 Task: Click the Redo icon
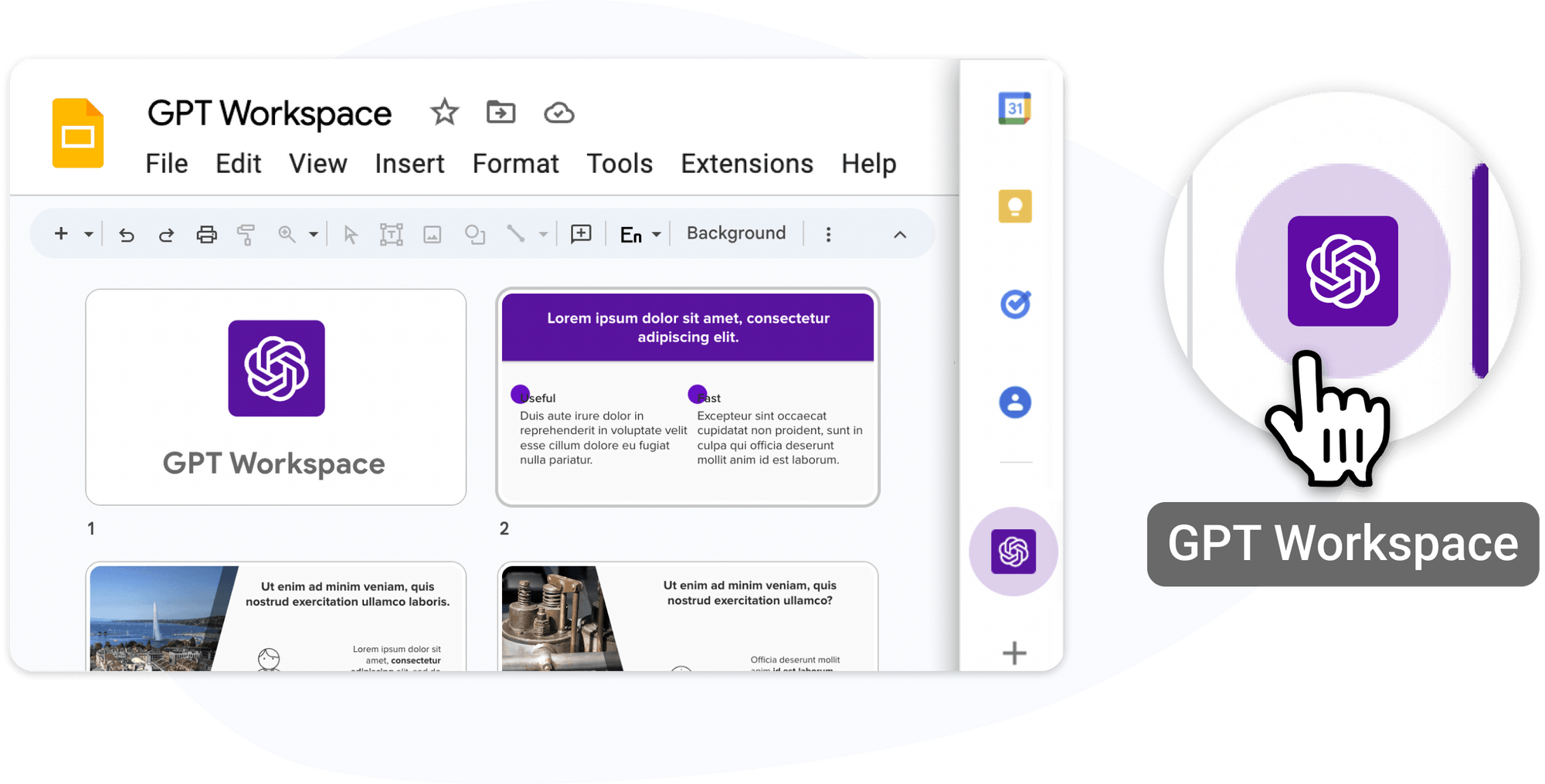click(x=166, y=234)
